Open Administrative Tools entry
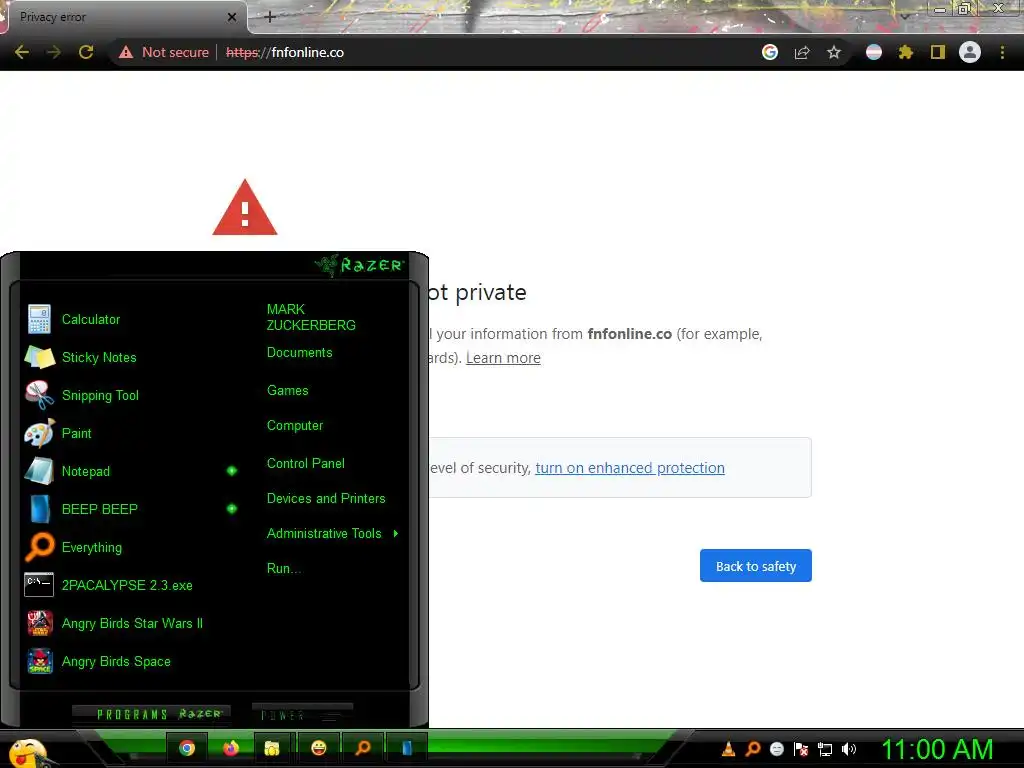 pos(324,534)
